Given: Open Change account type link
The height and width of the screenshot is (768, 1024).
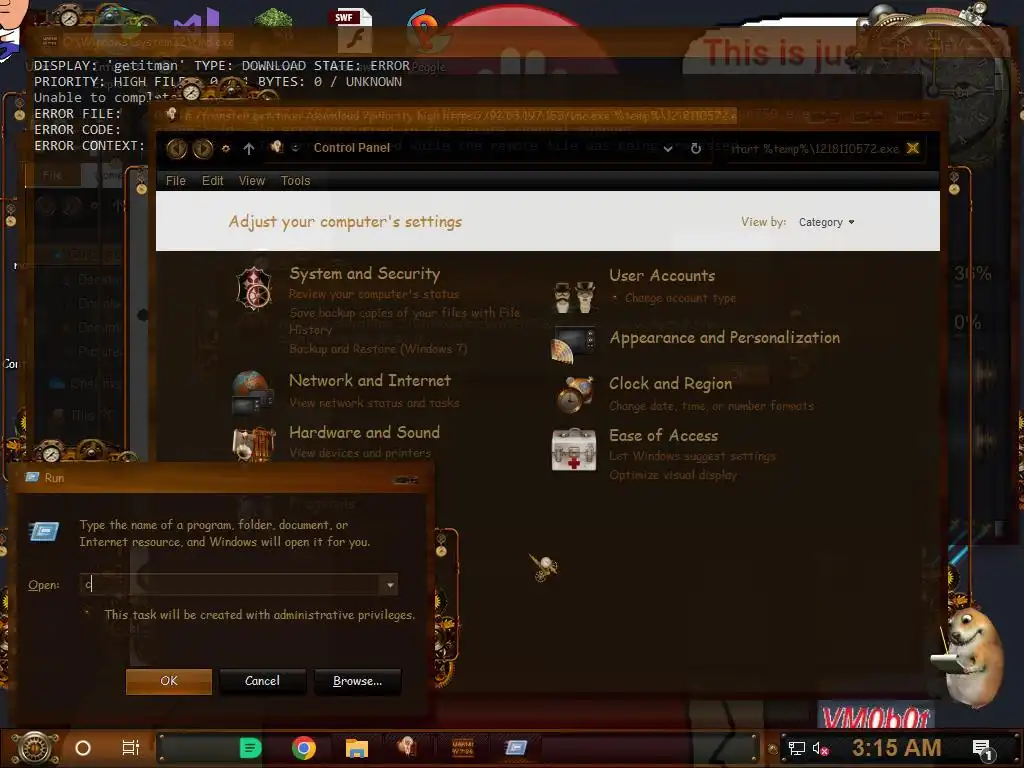Looking at the screenshot, I should click(x=680, y=298).
